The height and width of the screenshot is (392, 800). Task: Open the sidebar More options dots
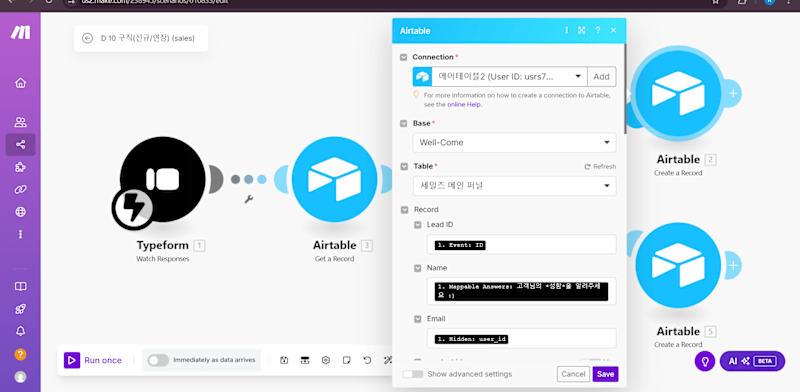20,234
